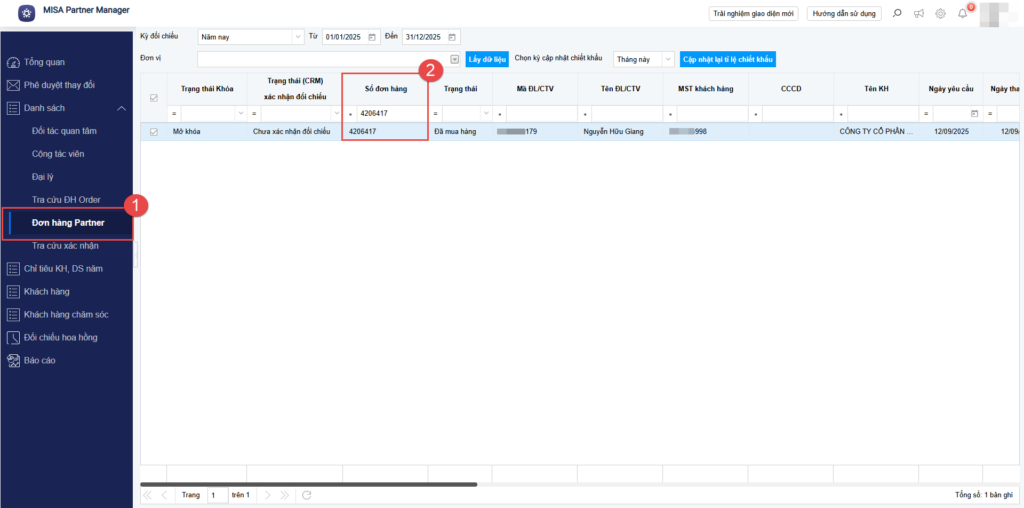Viewport: 1024px width, 508px height.
Task: Click the Khách hàng sidebar icon
Action: click(13, 291)
